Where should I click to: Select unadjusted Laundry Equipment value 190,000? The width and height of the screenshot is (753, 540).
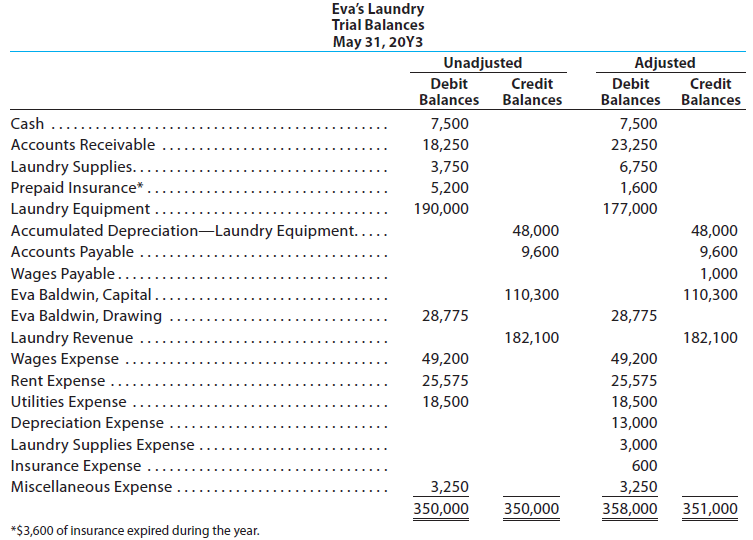pos(441,209)
